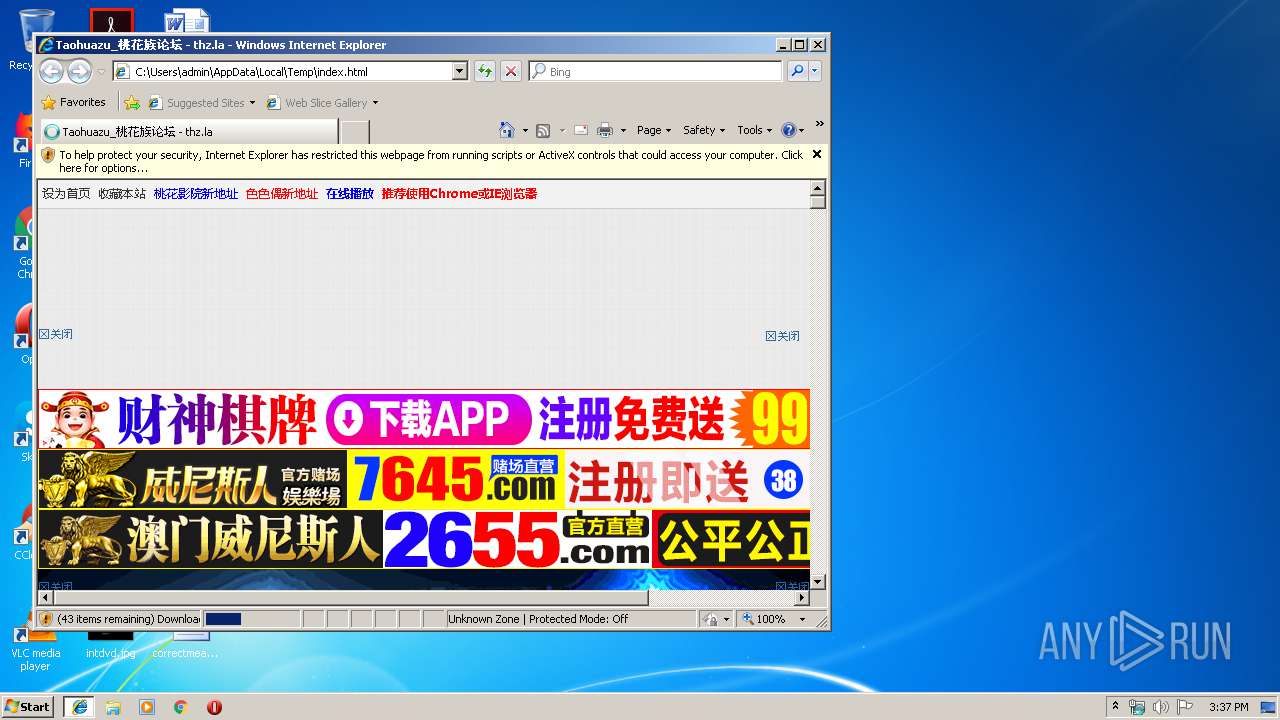Open the Page menu
1280x720 pixels.
pos(654,130)
